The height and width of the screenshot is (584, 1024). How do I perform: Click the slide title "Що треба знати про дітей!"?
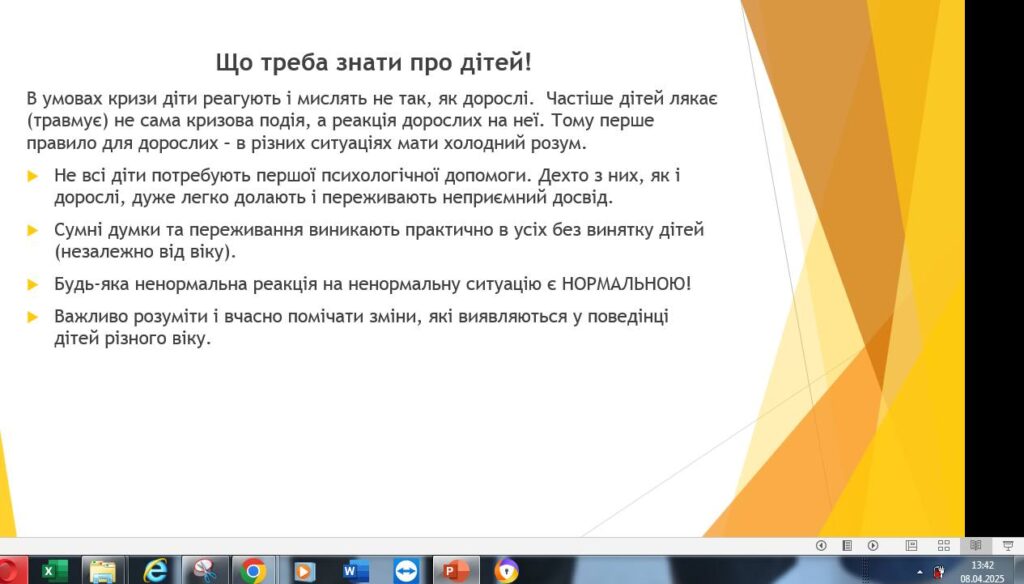[x=374, y=63]
